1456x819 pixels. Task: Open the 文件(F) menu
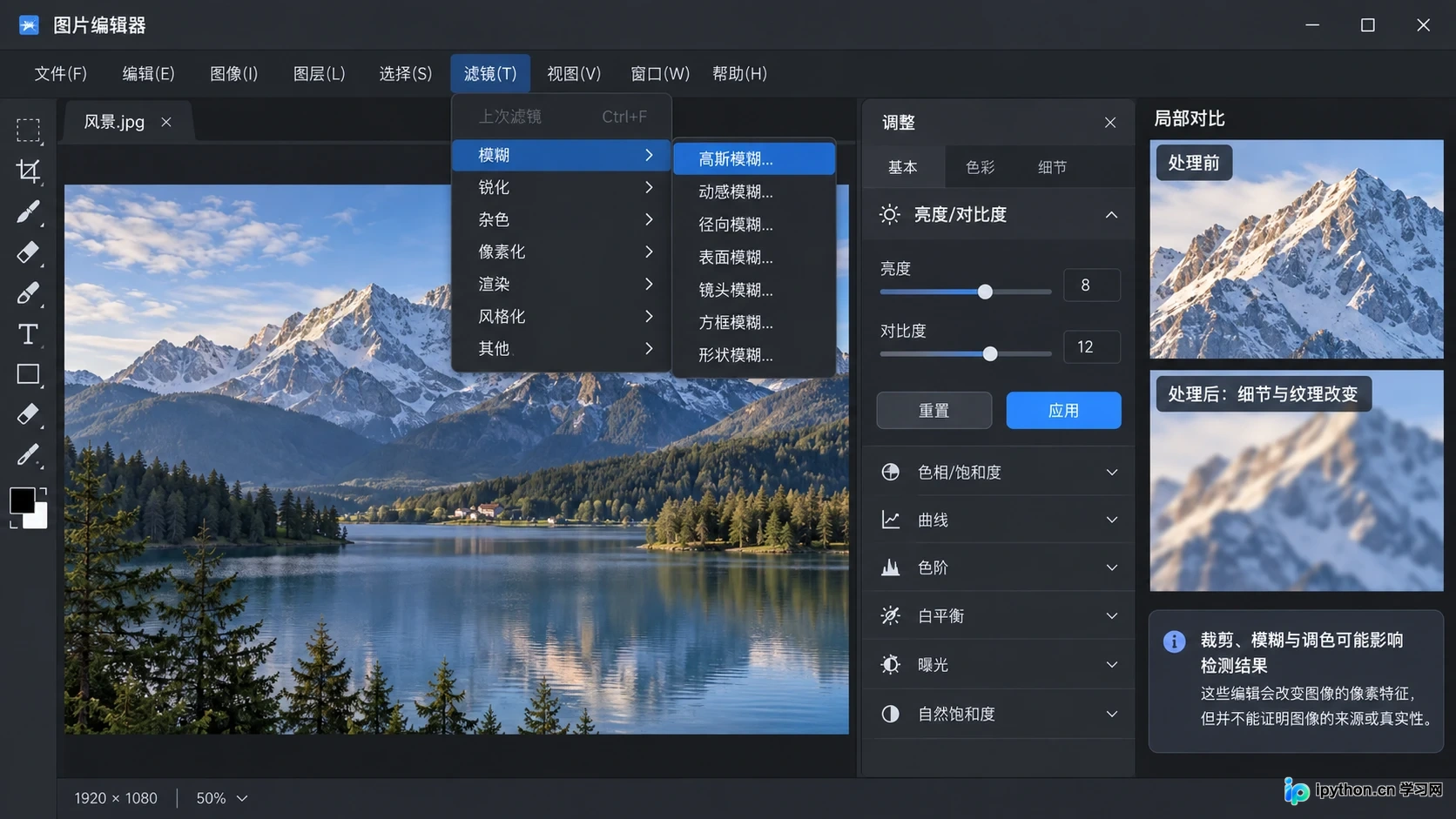click(61, 74)
